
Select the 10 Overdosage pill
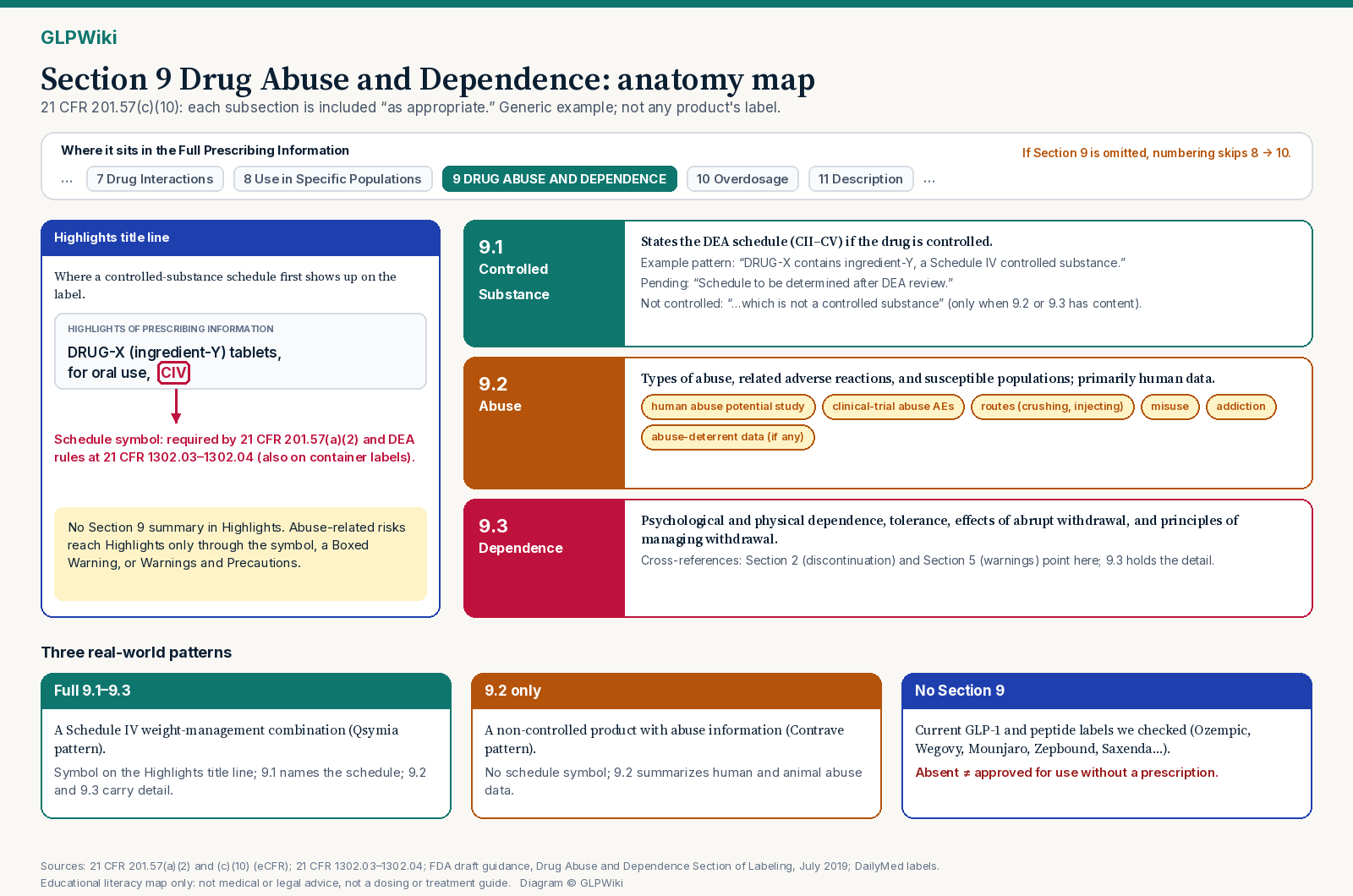coord(742,179)
